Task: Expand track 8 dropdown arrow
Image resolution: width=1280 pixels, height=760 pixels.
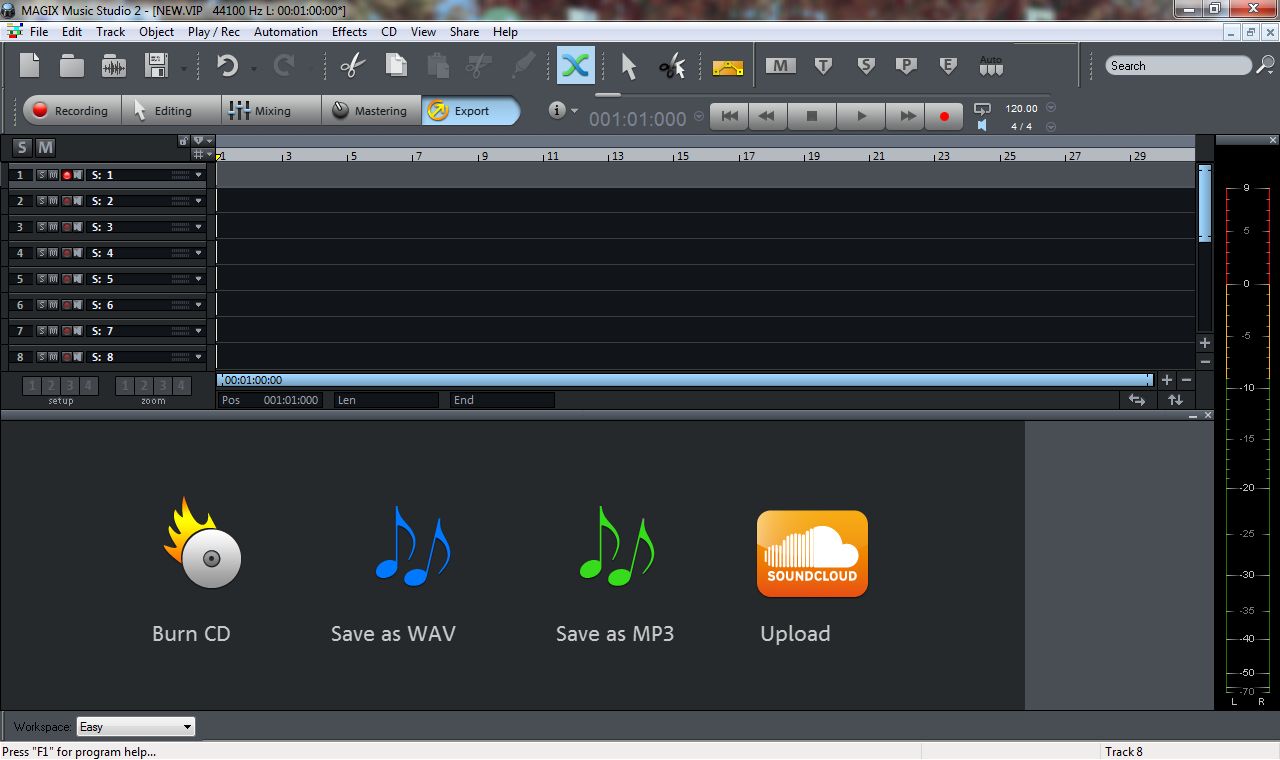Action: click(x=199, y=357)
